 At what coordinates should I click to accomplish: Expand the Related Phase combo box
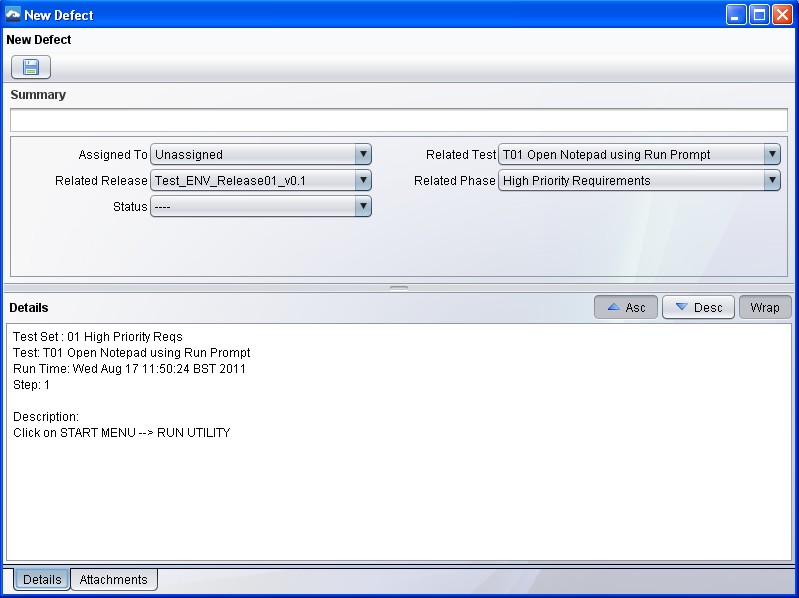pos(639,180)
